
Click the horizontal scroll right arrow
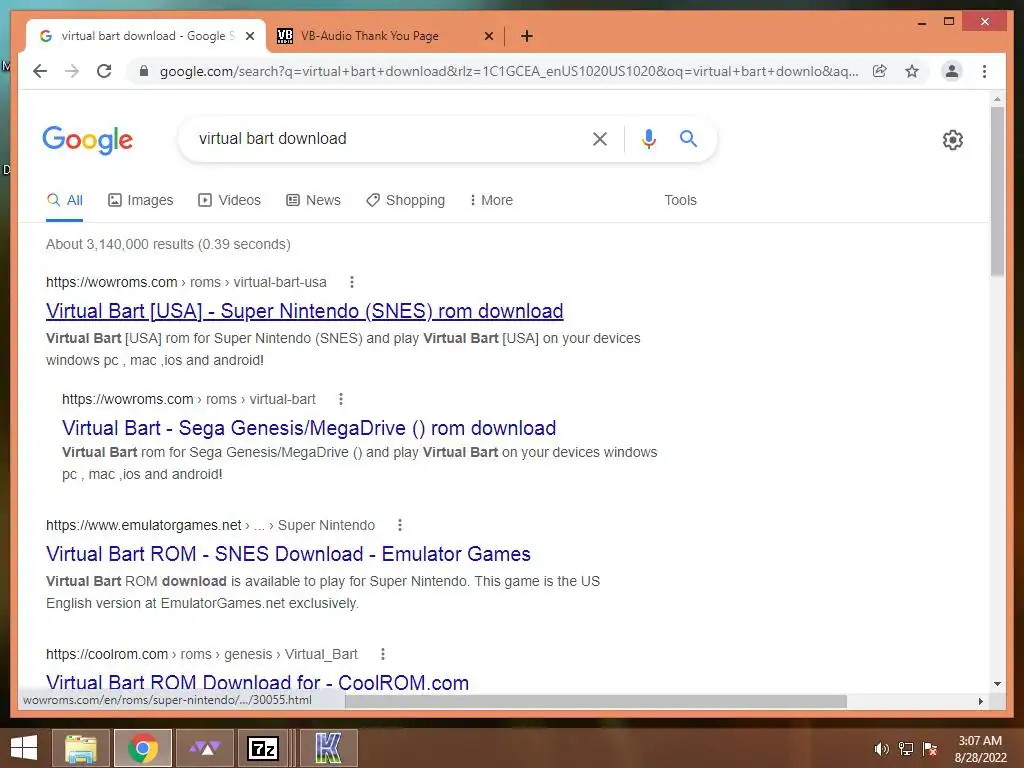pos(980,701)
